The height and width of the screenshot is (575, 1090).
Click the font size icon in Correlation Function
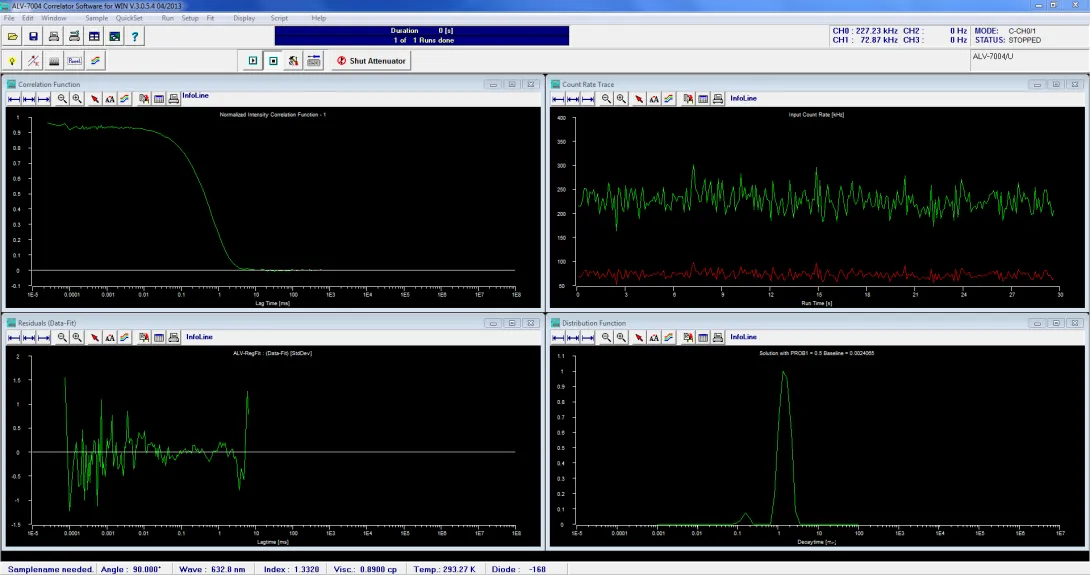pos(110,99)
